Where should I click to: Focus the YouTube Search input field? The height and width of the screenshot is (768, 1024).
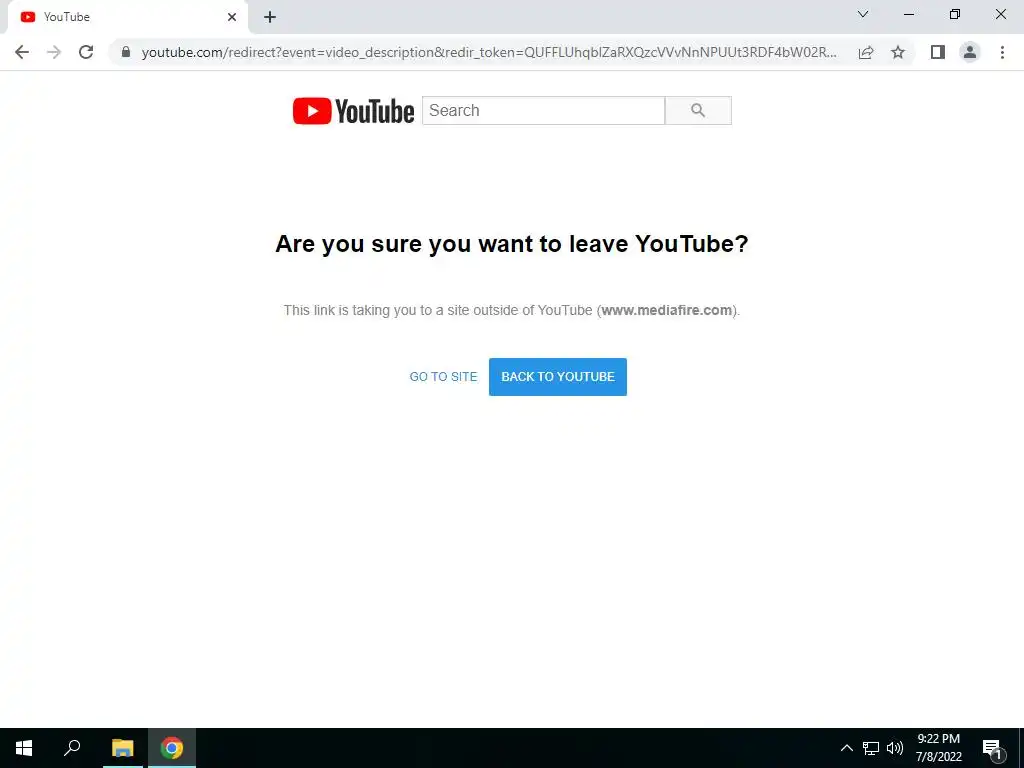pyautogui.click(x=543, y=110)
